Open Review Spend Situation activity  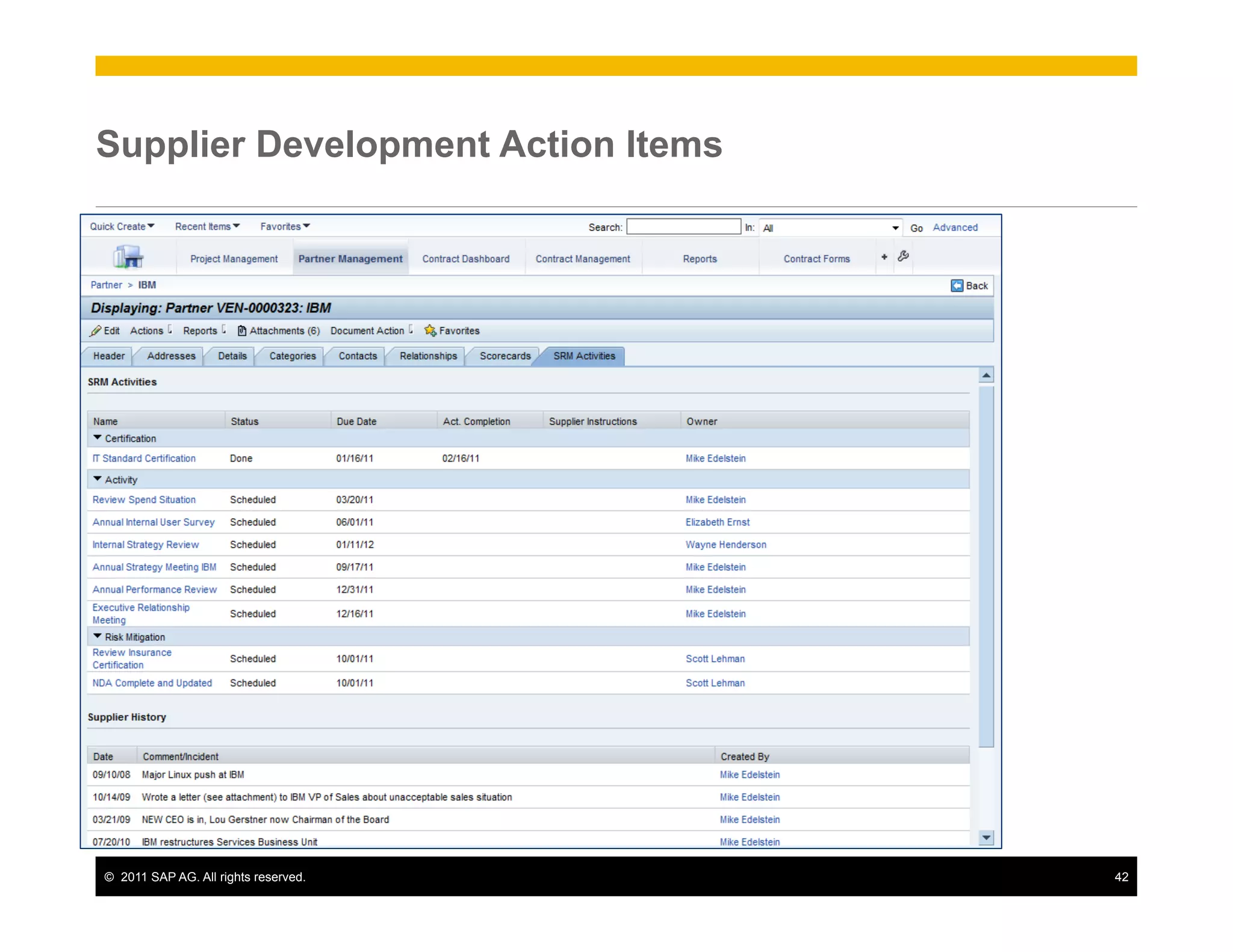click(144, 500)
